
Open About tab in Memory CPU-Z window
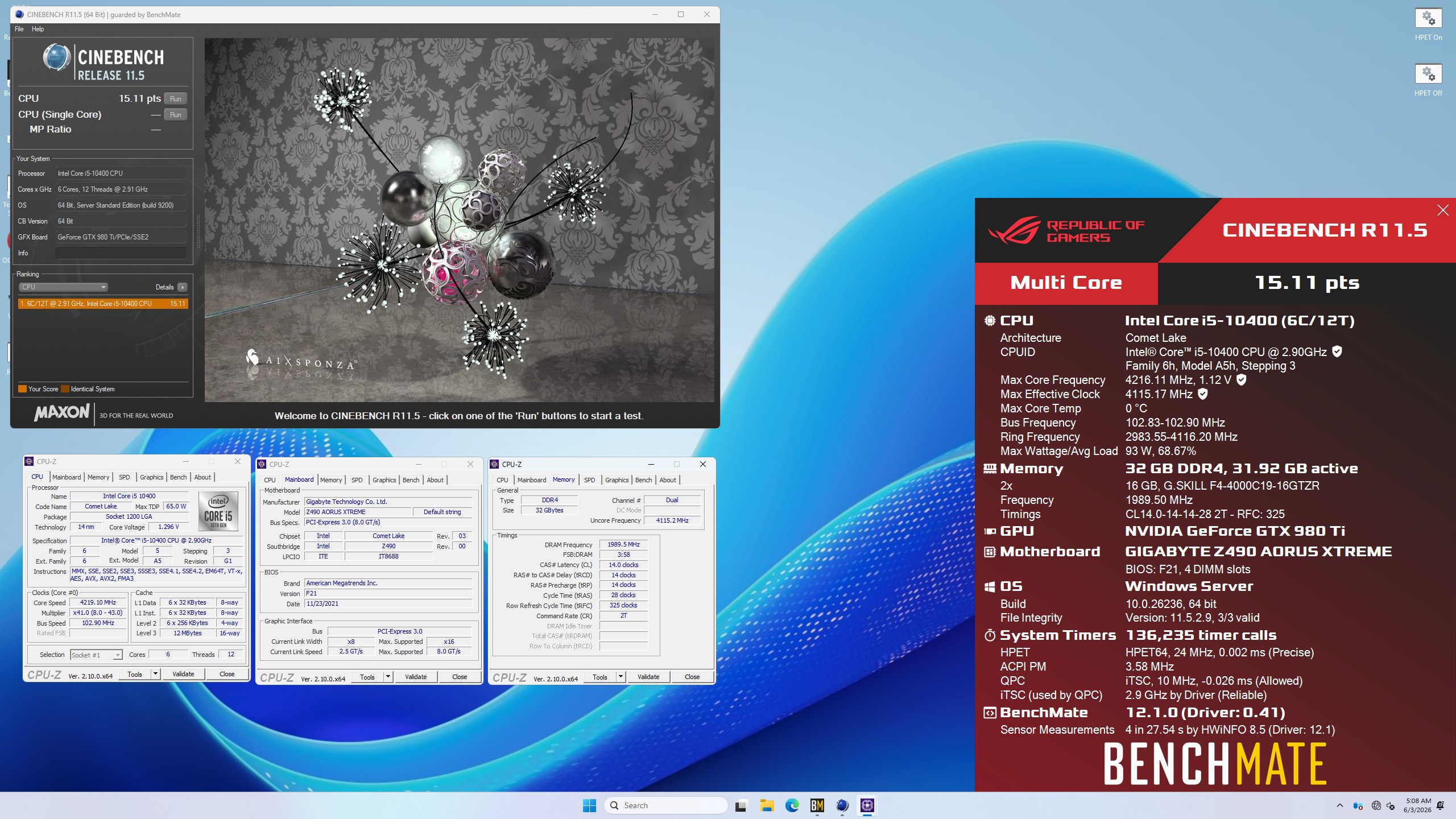[x=668, y=480]
